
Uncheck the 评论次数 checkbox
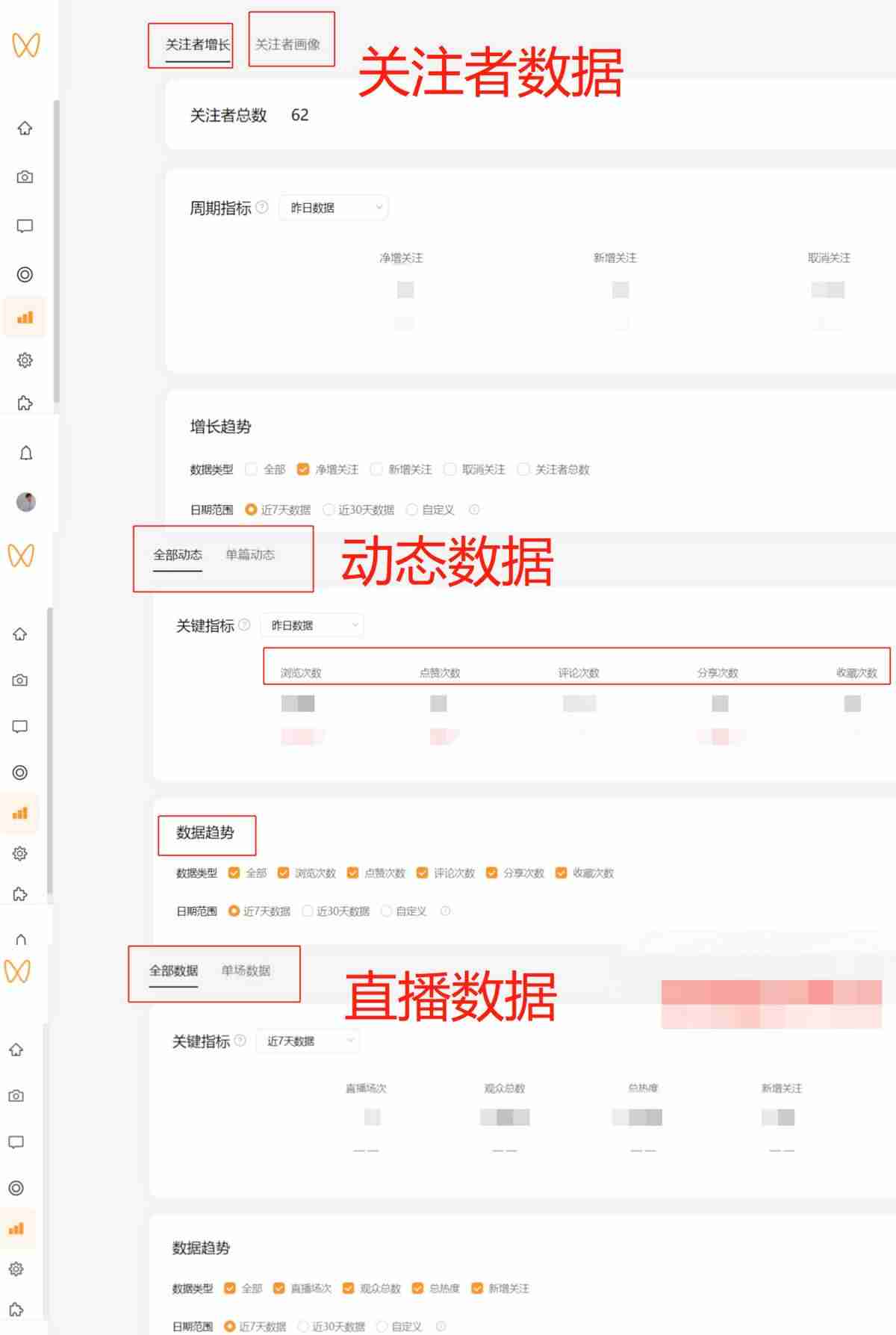pos(422,873)
